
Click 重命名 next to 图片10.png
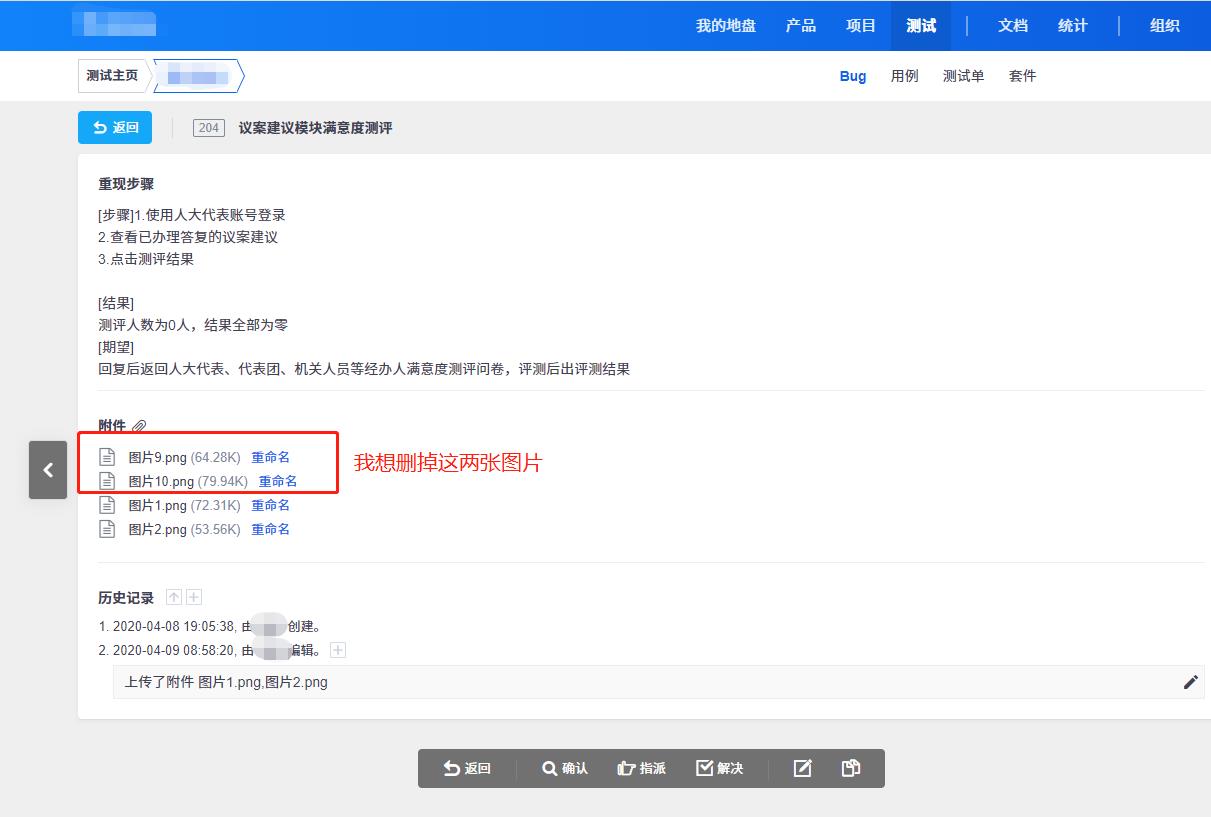[278, 481]
